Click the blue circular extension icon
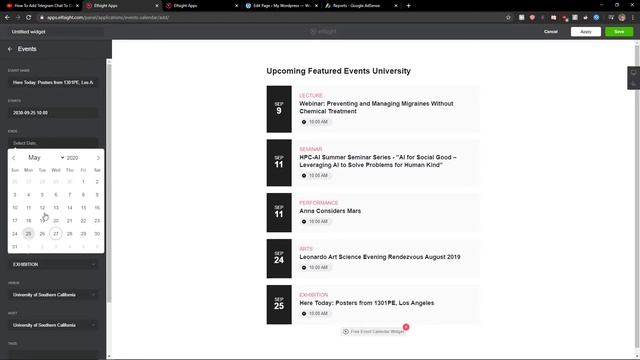640x360 pixels. (x=596, y=18)
